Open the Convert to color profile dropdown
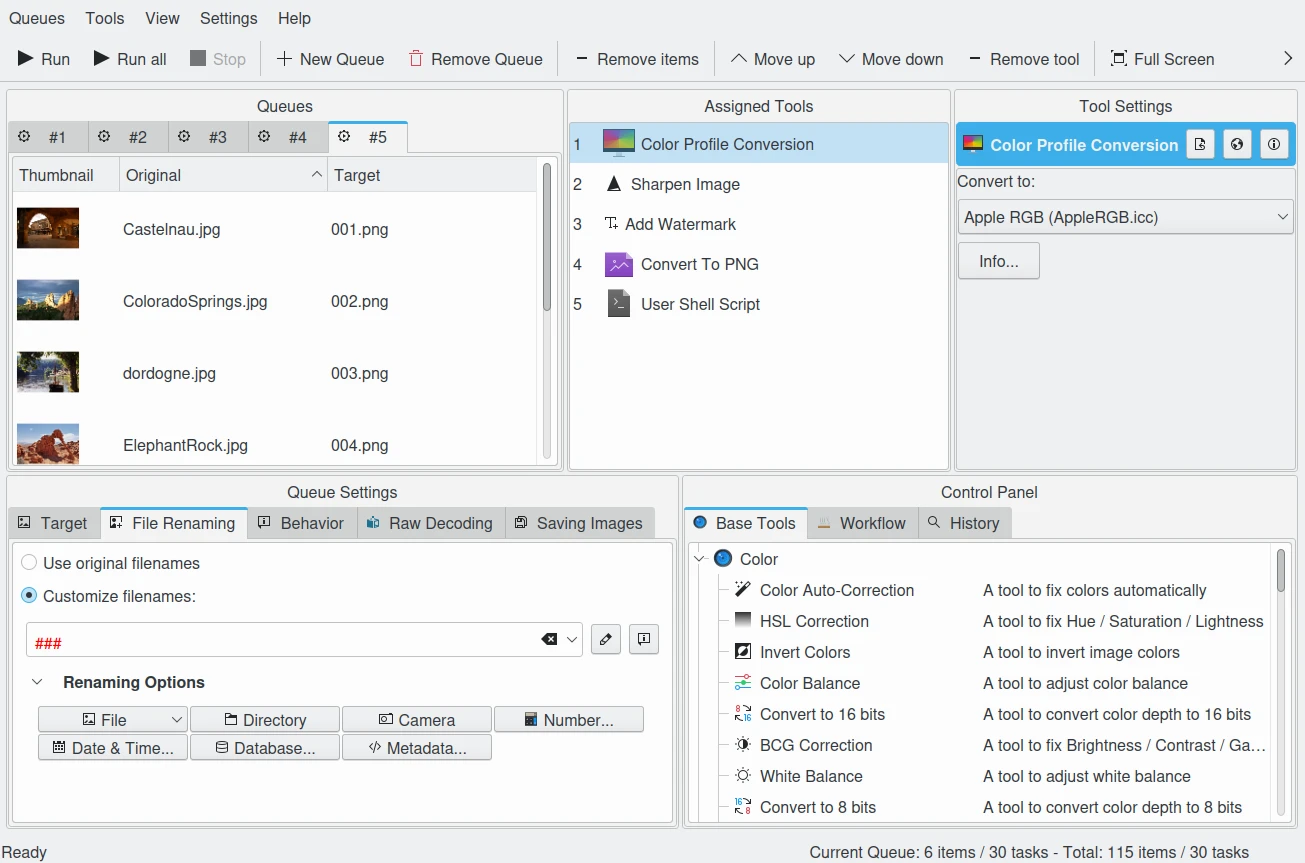Image resolution: width=1305 pixels, height=863 pixels. (1125, 217)
